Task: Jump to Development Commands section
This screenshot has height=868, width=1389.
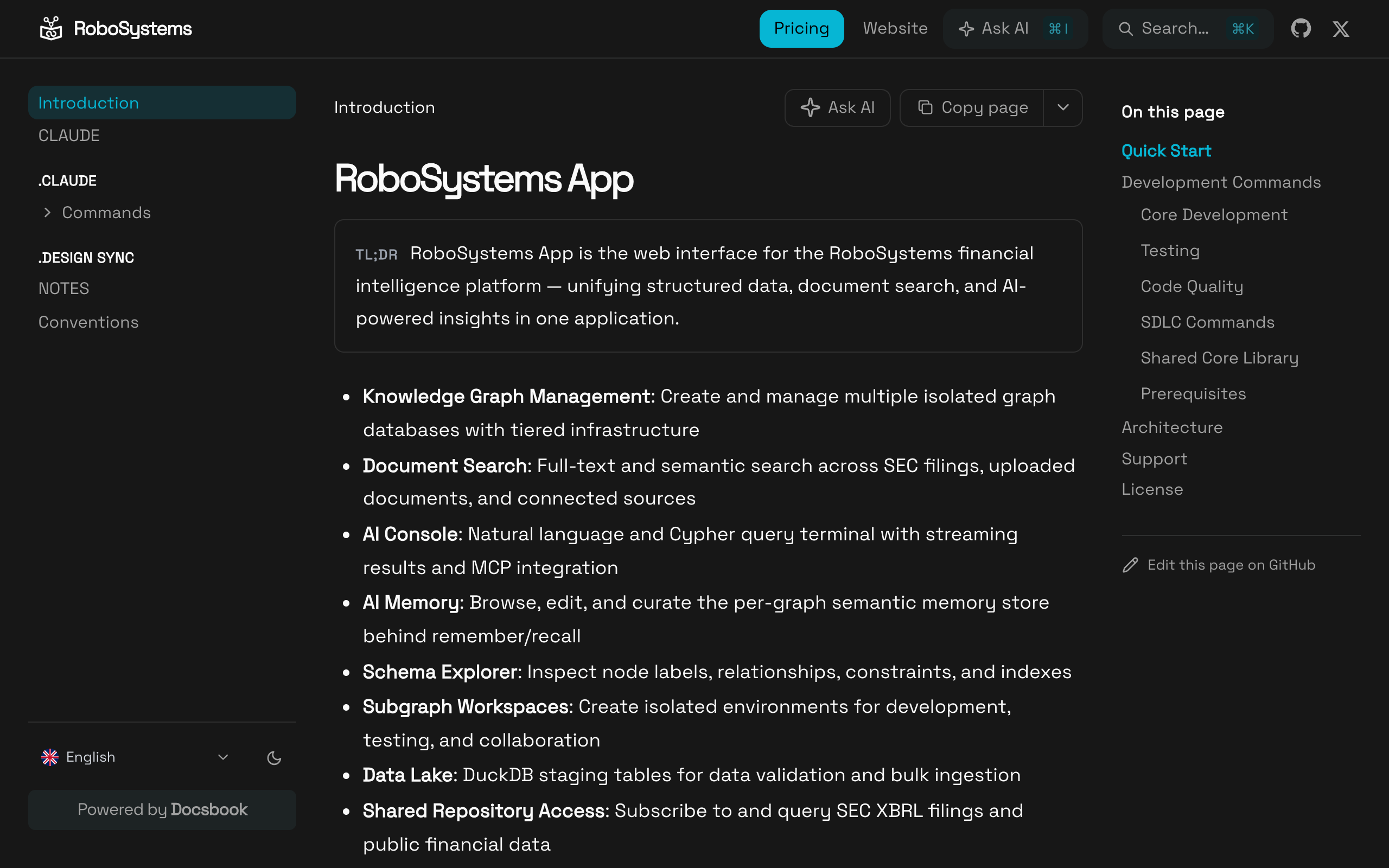Action: point(1221,183)
